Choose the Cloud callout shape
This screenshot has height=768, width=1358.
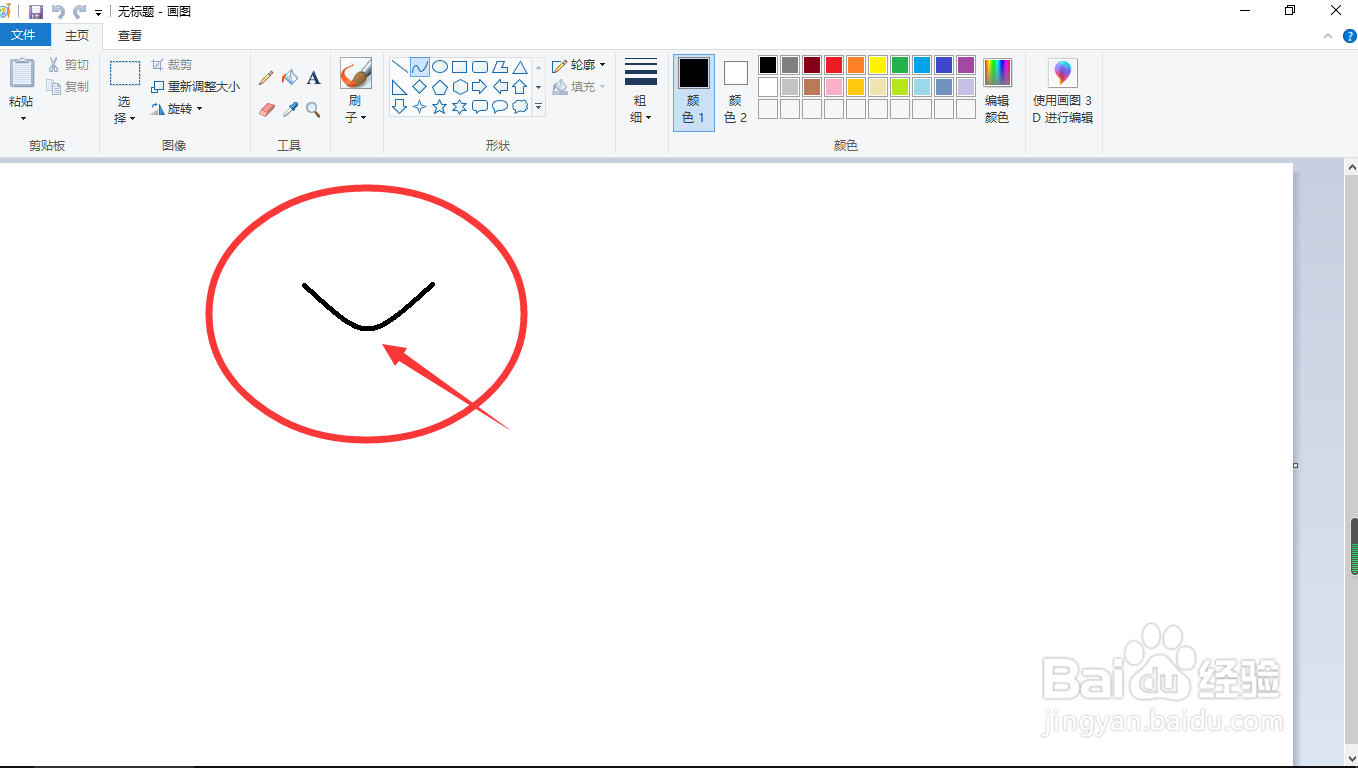pyautogui.click(x=520, y=107)
